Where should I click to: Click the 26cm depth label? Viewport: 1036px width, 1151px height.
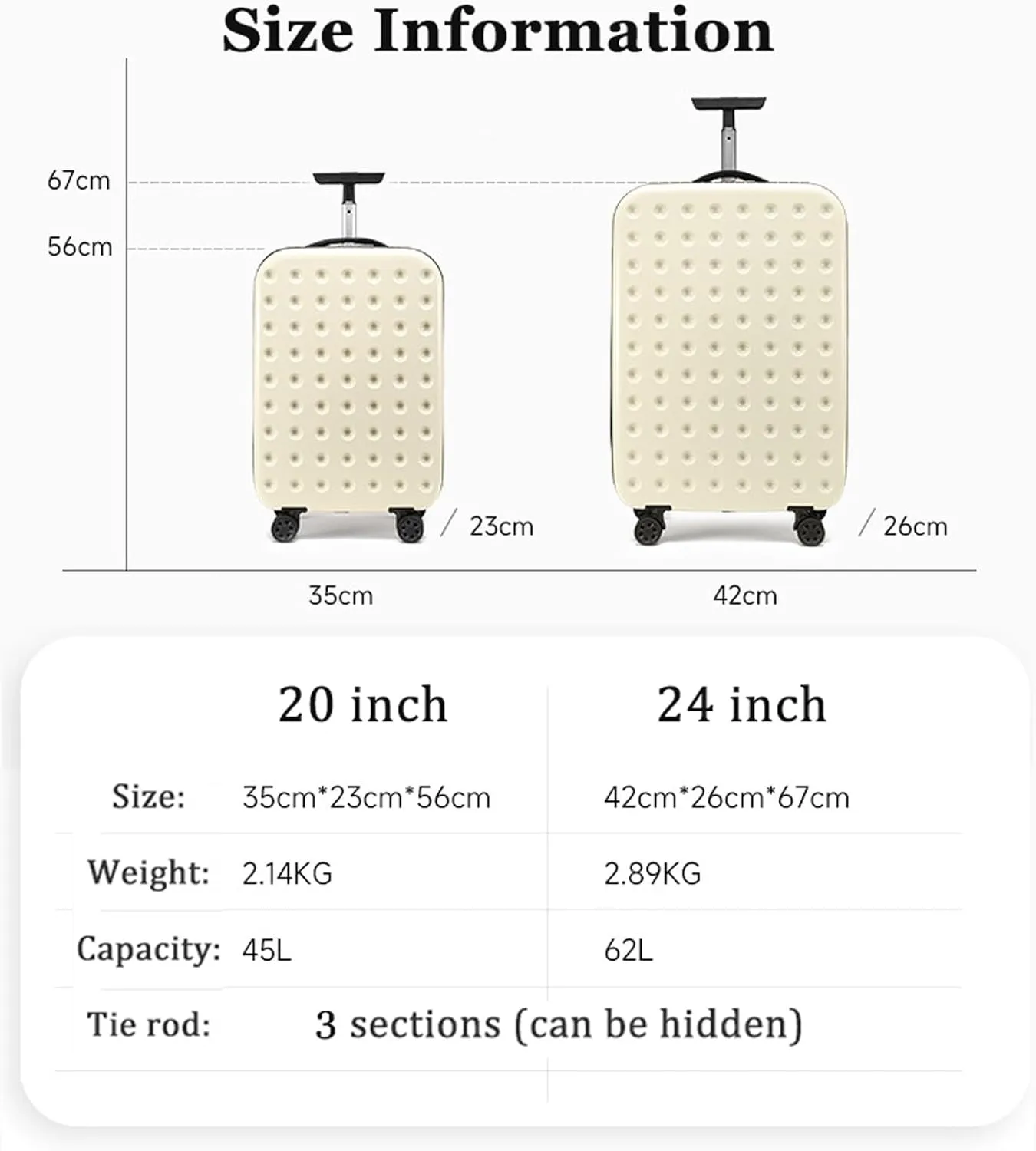tap(916, 526)
